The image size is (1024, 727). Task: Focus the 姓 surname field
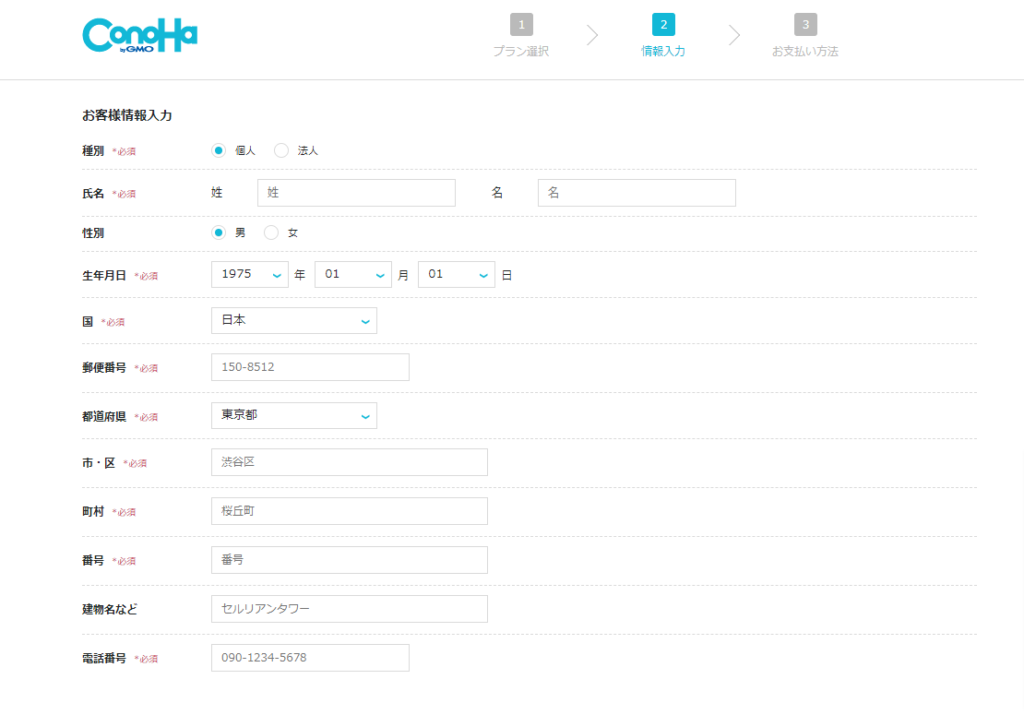(357, 193)
